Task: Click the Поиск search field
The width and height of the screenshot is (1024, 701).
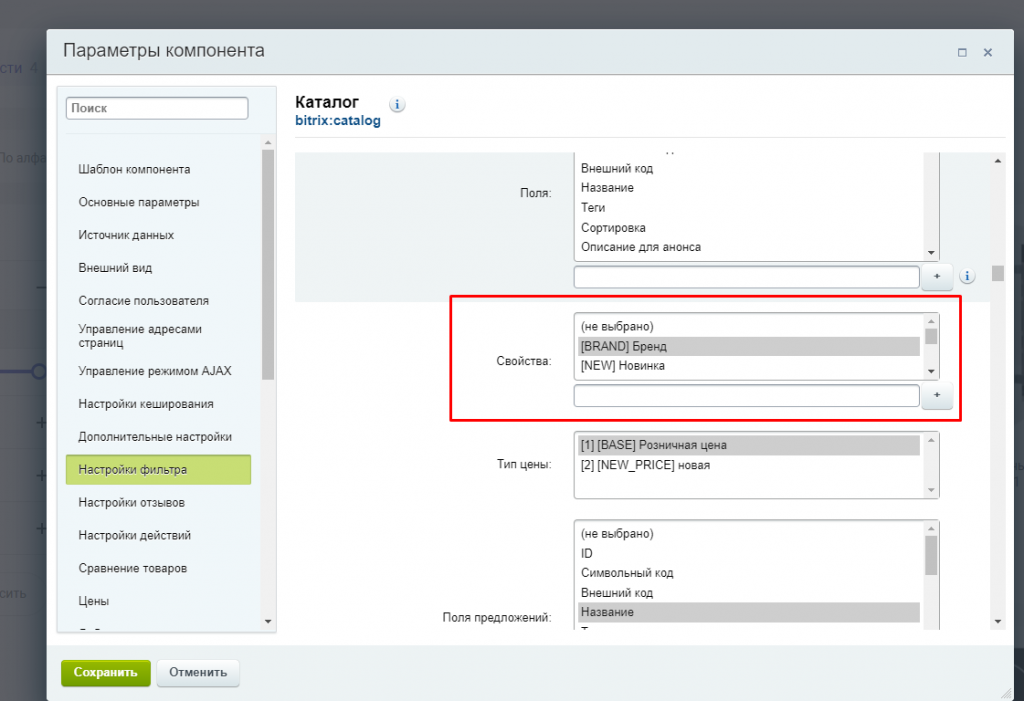Action: [157, 108]
